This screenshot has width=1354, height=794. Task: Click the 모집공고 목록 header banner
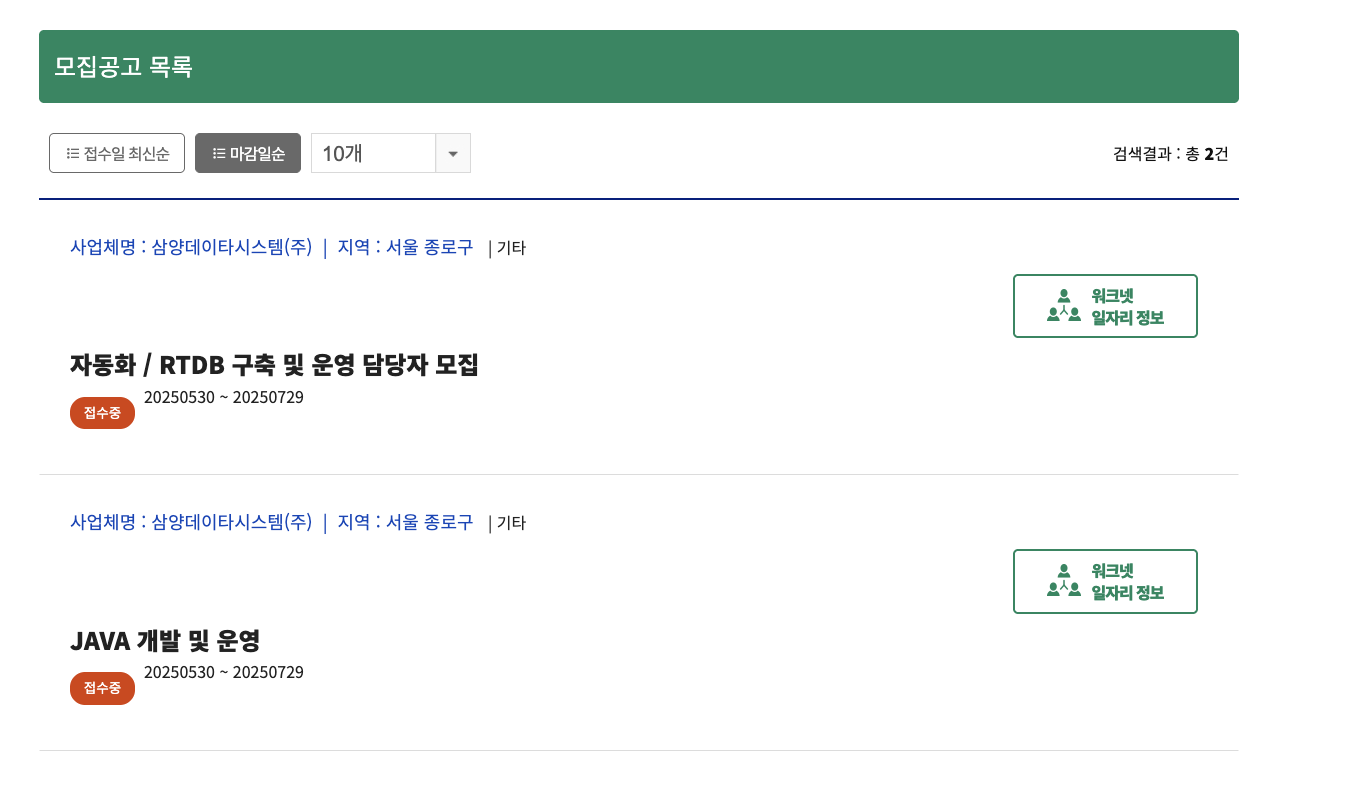tap(638, 66)
